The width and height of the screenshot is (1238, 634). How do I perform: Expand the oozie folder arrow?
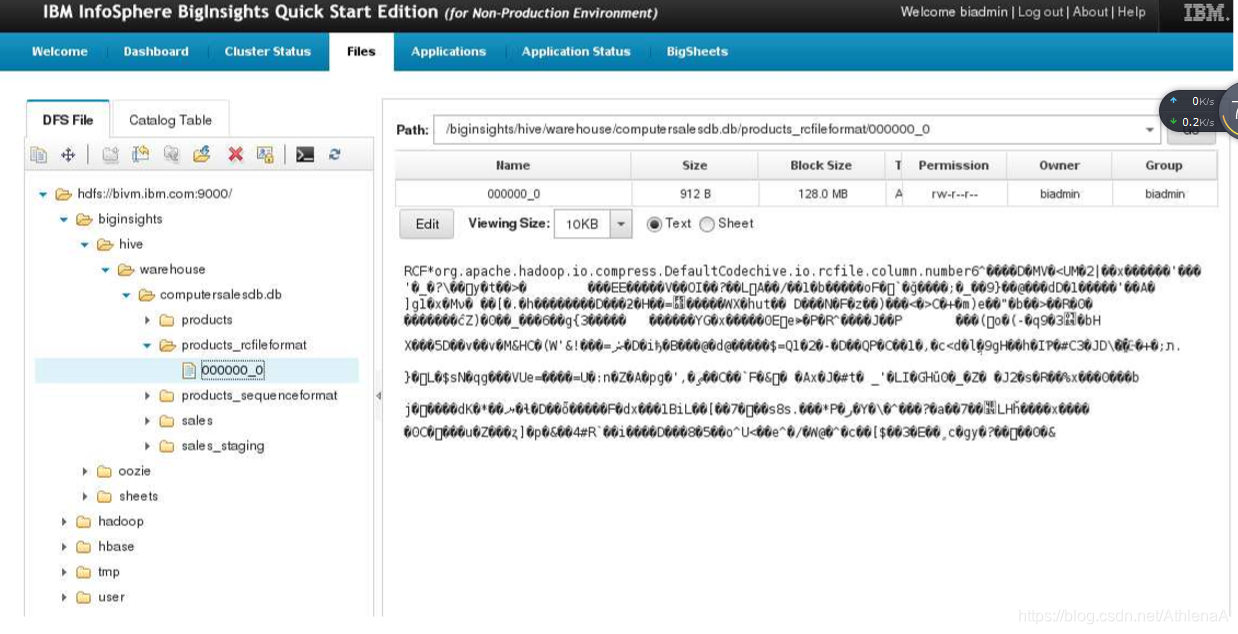click(85, 471)
